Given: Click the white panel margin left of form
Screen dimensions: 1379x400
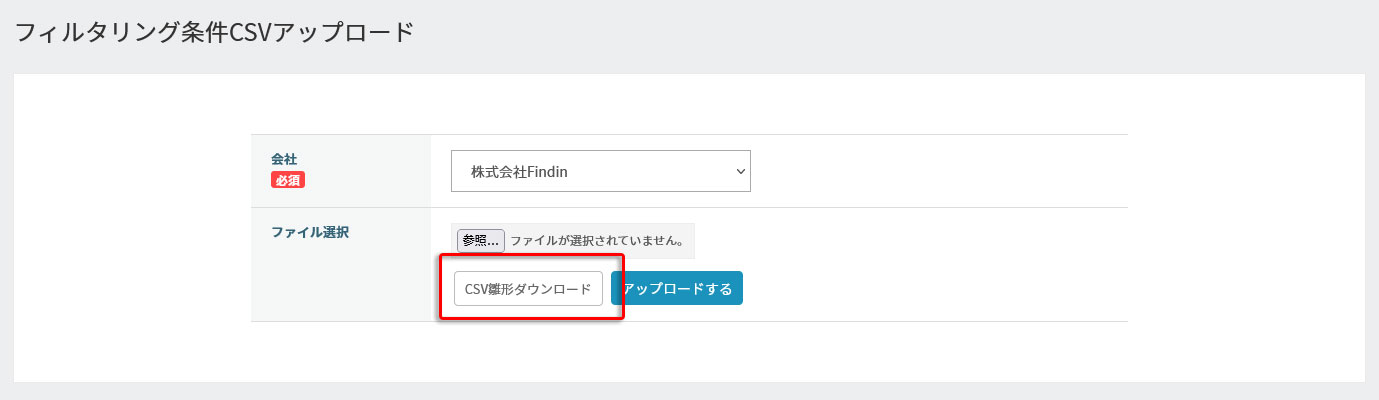Looking at the screenshot, I should pos(130,230).
